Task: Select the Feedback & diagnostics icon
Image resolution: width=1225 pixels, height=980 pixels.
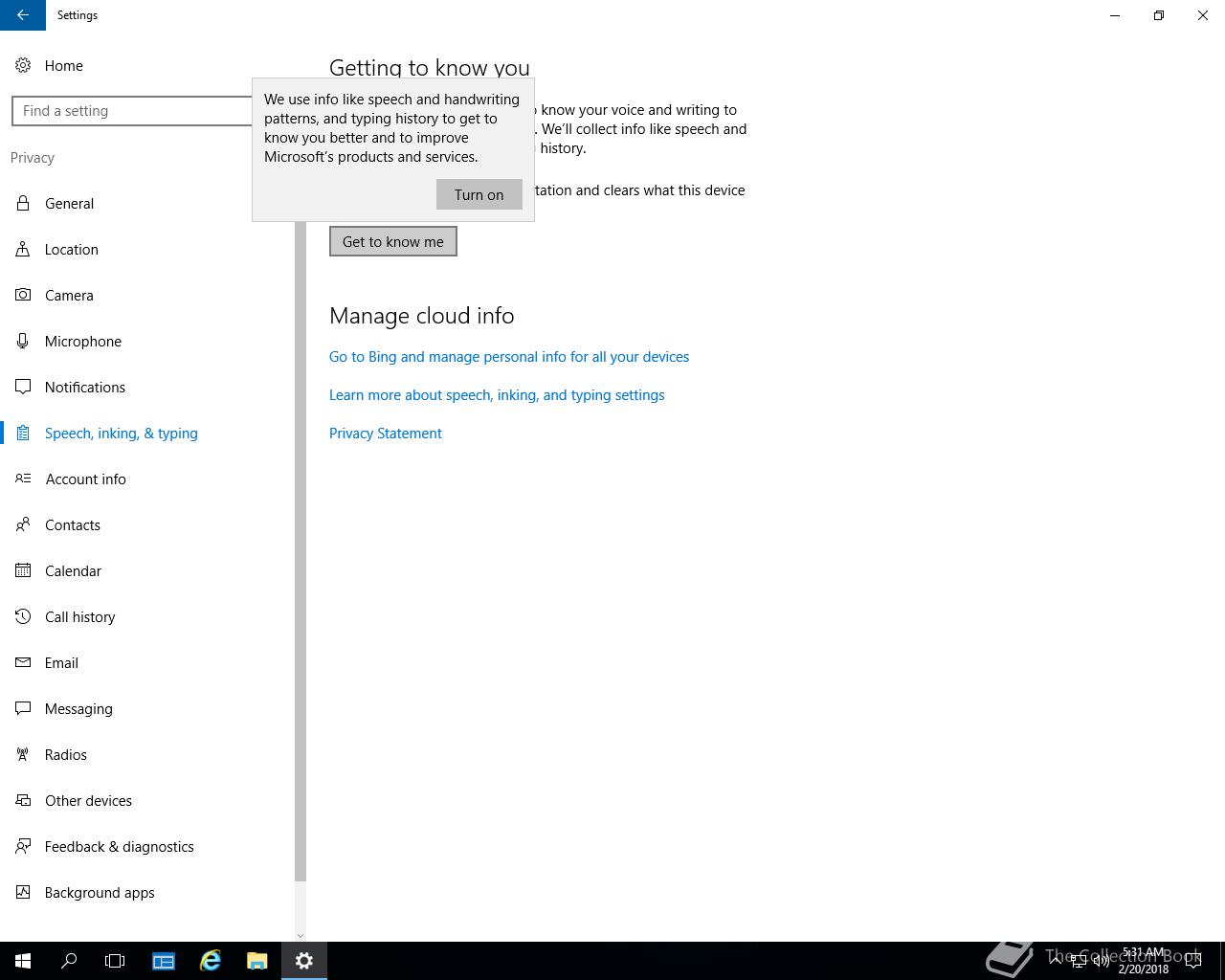Action: 23,846
